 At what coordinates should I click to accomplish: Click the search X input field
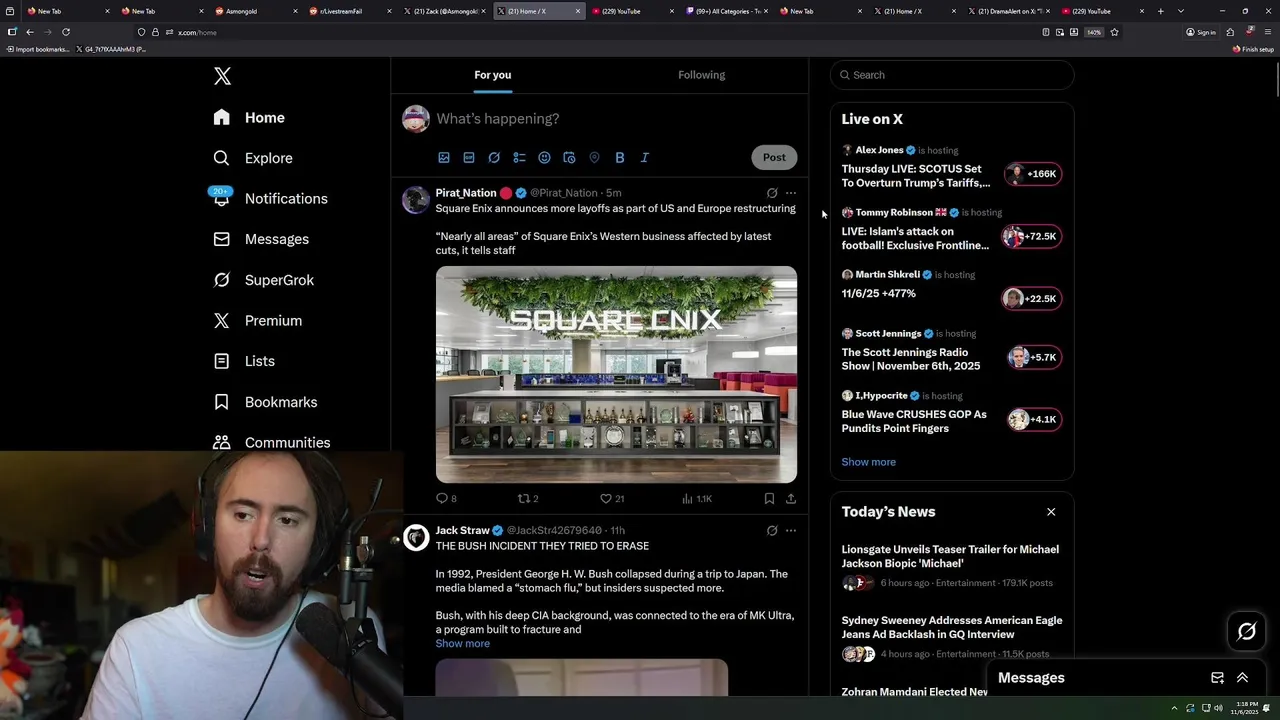952,75
